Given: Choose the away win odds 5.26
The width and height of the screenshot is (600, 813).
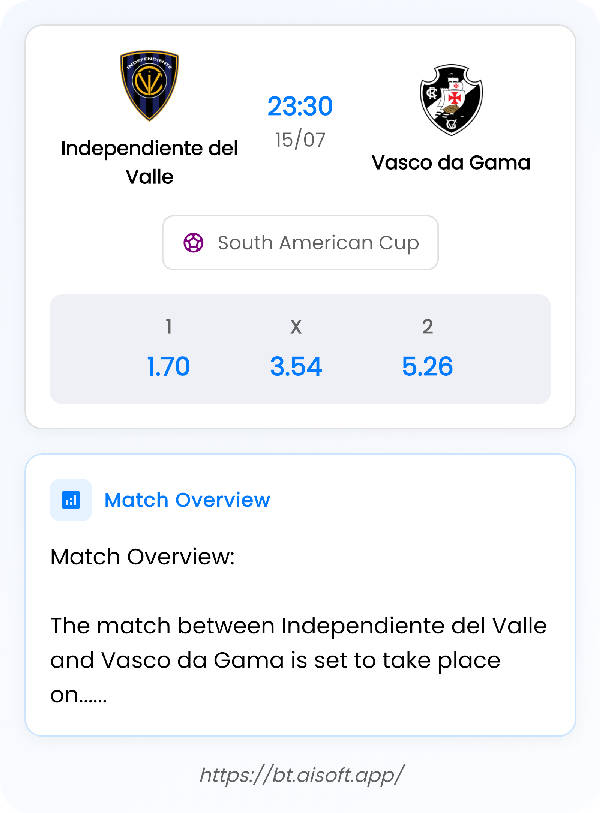Looking at the screenshot, I should pos(428,366).
